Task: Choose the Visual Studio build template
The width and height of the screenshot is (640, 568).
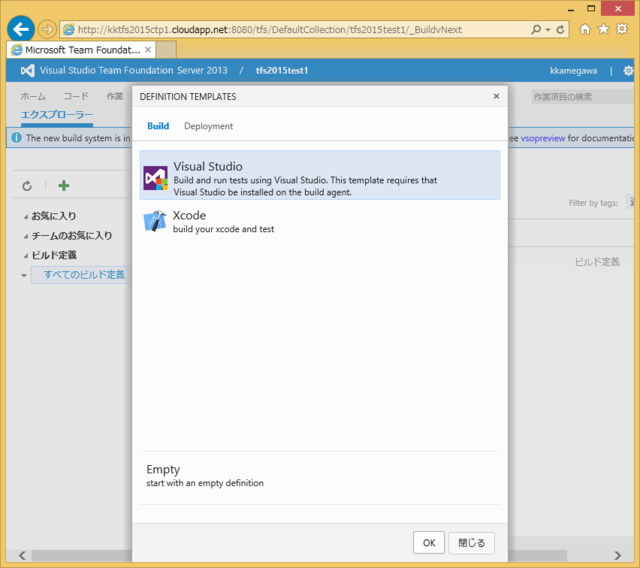Action: [x=320, y=175]
